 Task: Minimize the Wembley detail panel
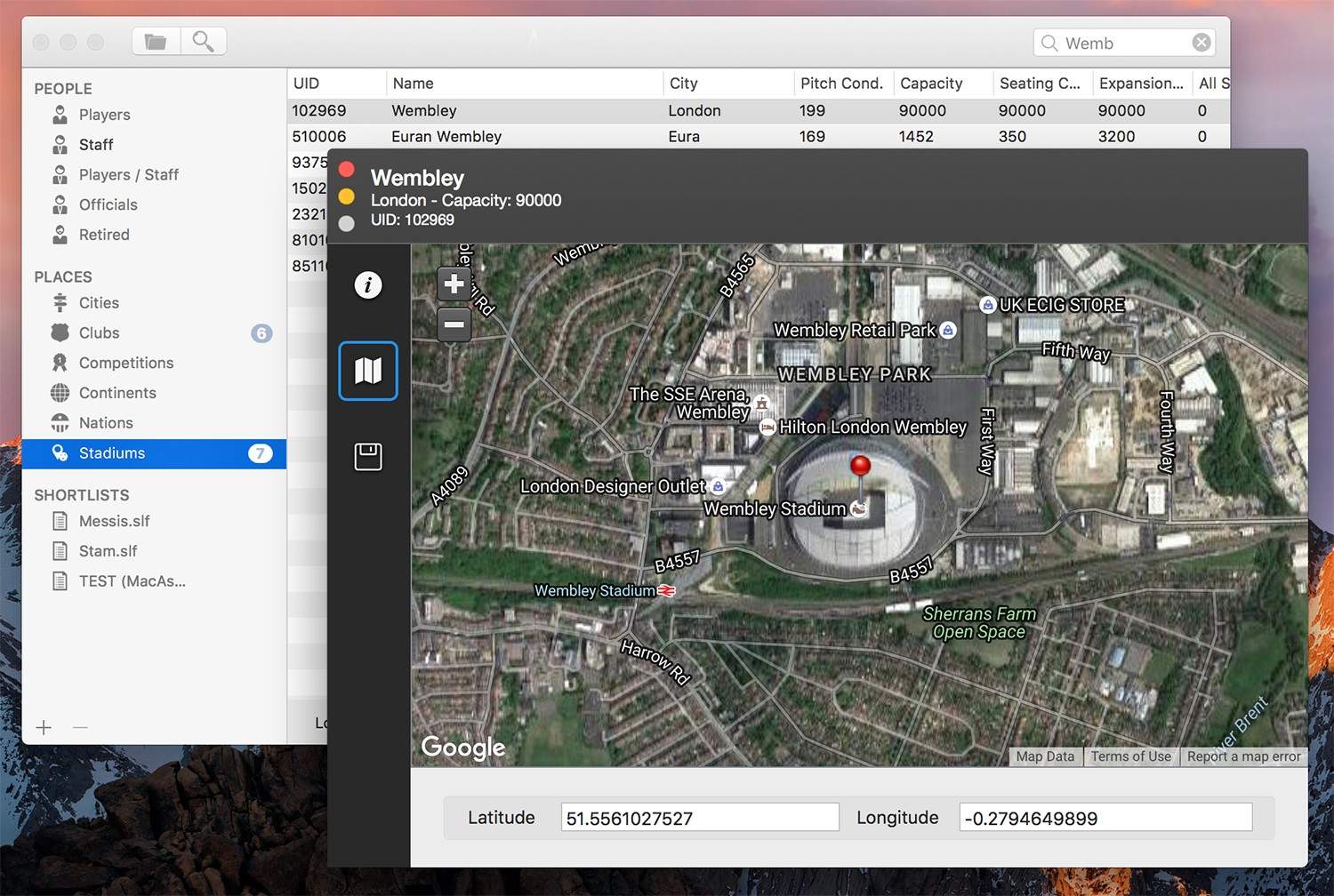[347, 196]
